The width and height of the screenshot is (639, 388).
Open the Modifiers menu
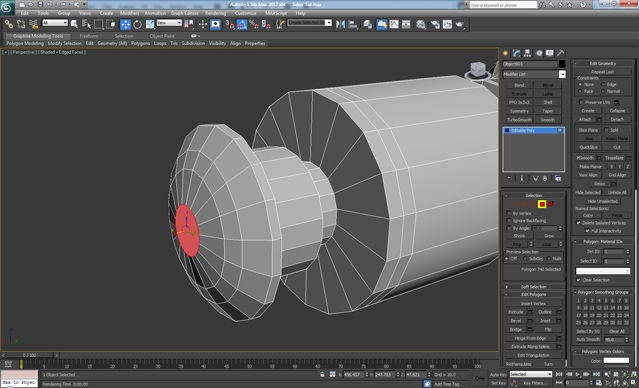[x=130, y=13]
